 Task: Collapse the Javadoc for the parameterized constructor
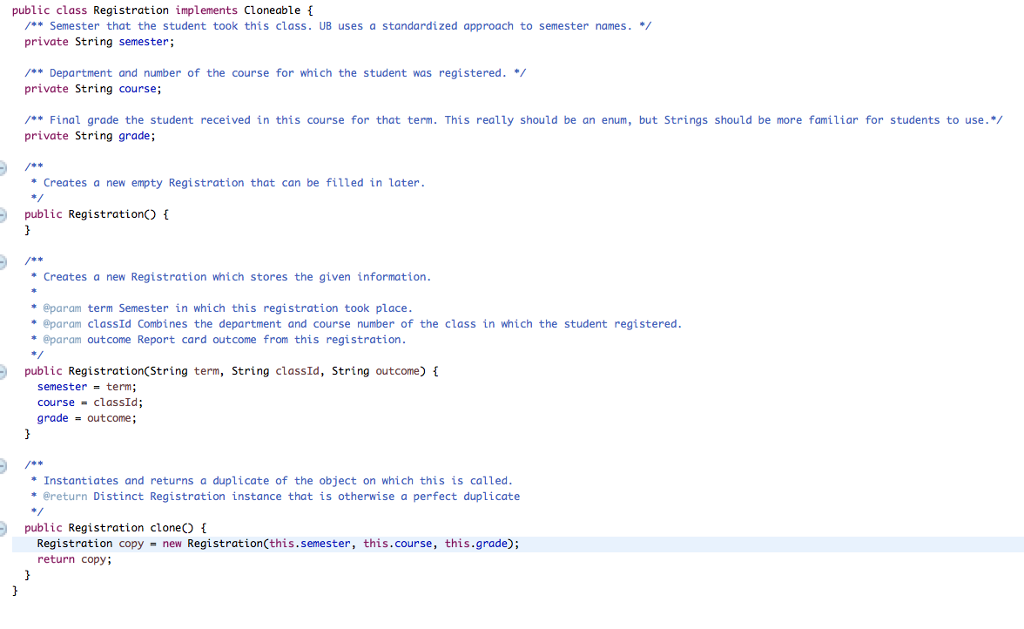click(3, 260)
